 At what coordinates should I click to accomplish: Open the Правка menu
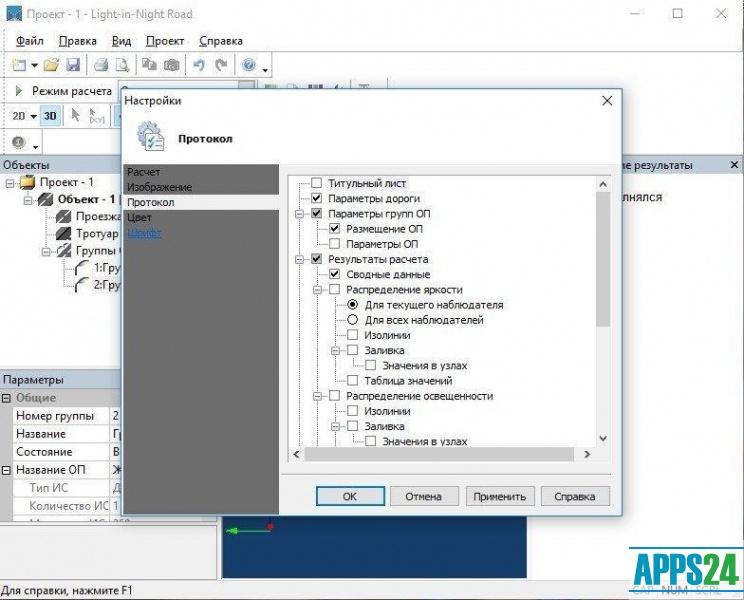coord(77,41)
